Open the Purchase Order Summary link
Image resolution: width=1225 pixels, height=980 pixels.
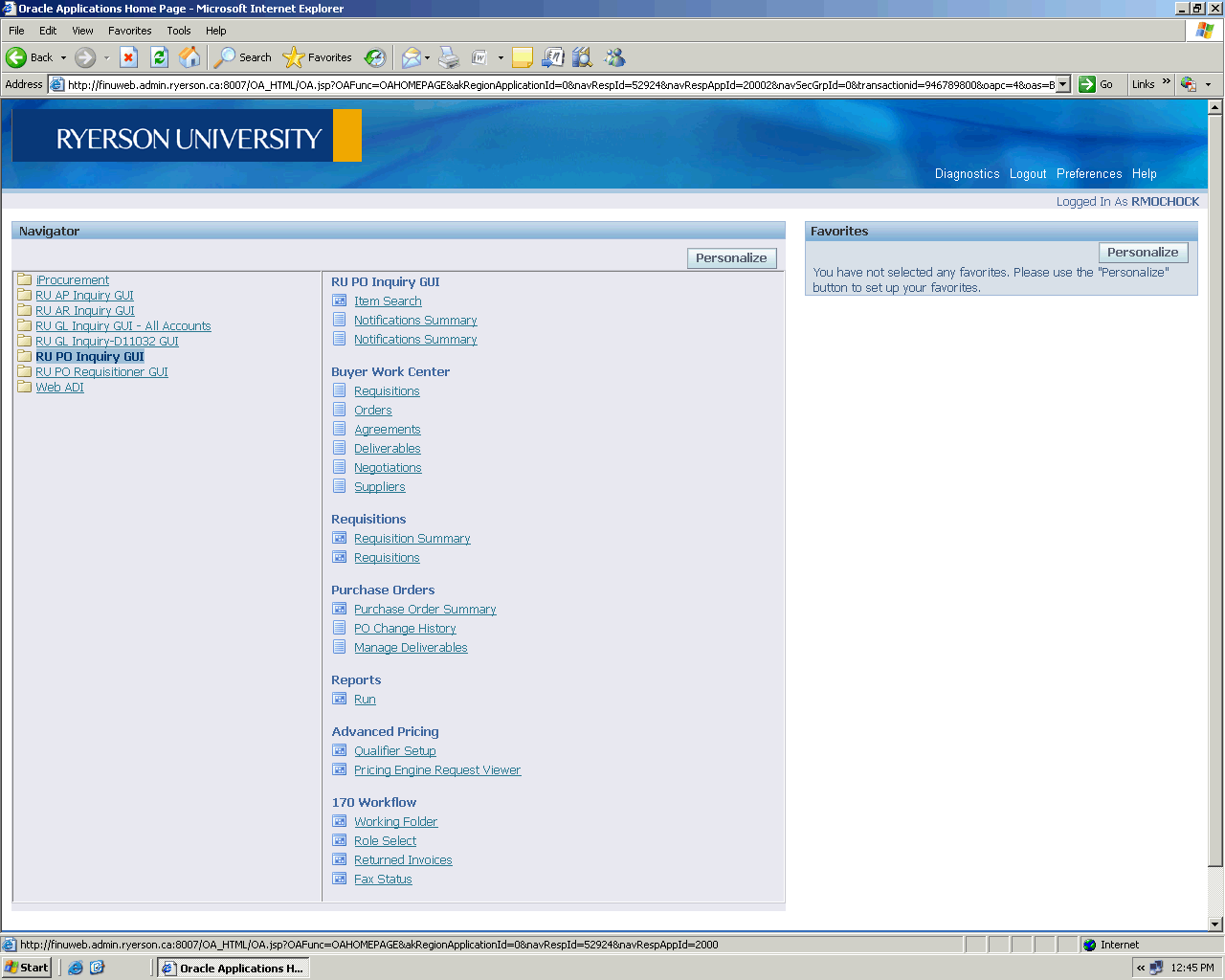pos(425,610)
